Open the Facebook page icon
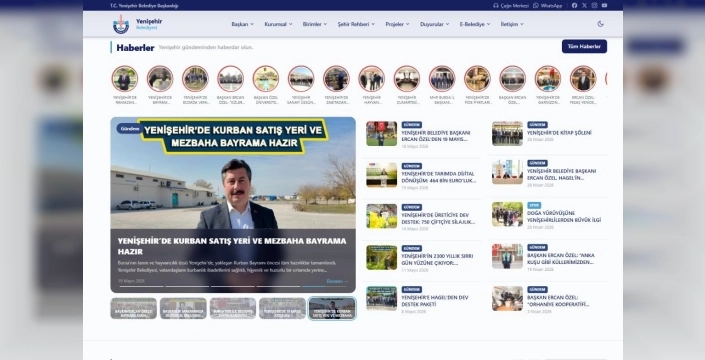This screenshot has height=360, width=705. 574,5
